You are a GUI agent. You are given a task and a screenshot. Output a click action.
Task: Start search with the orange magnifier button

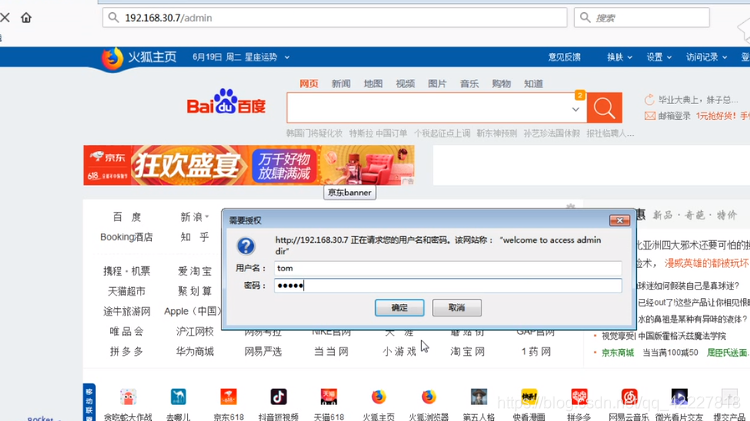coord(604,108)
